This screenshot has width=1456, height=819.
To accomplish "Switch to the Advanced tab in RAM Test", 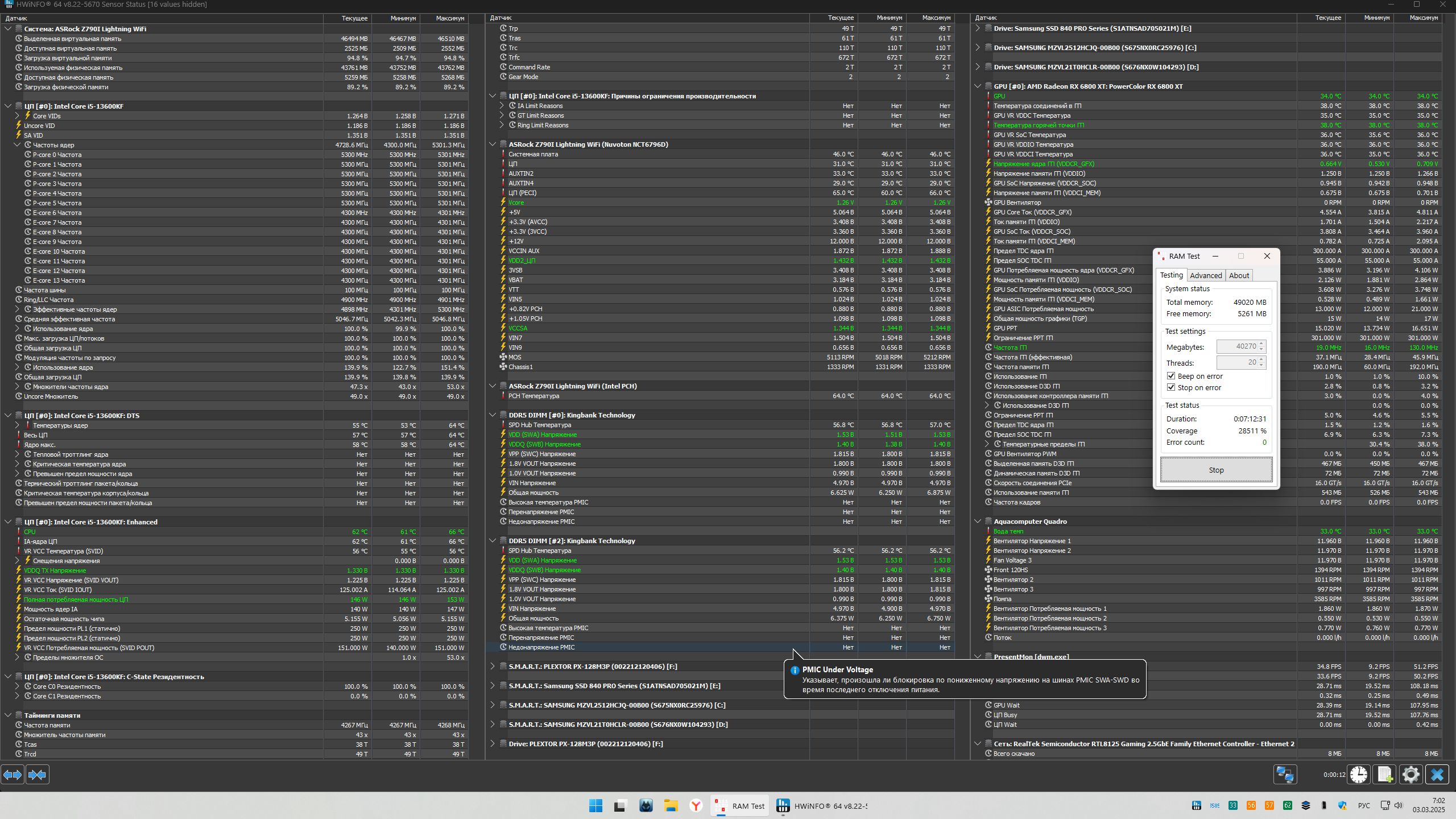I will coord(1206,275).
